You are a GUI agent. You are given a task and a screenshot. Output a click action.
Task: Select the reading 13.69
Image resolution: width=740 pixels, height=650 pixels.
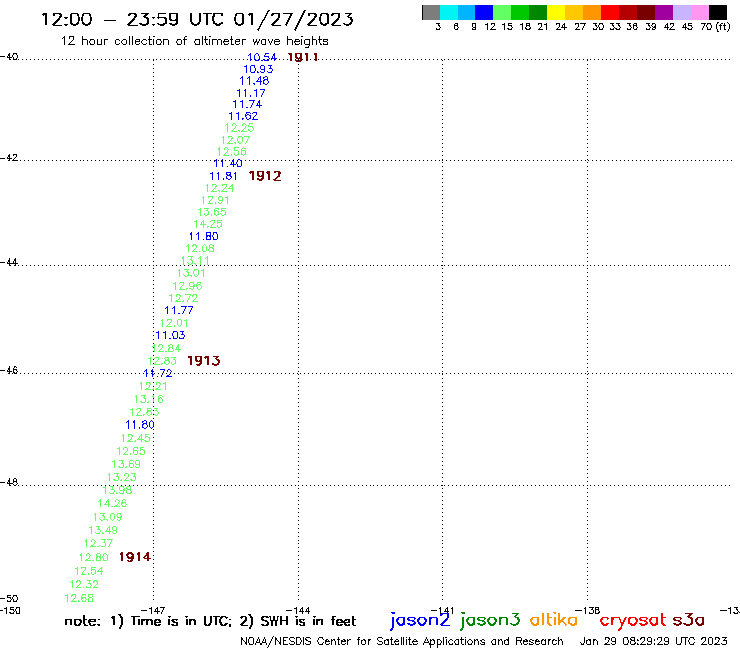coord(126,464)
